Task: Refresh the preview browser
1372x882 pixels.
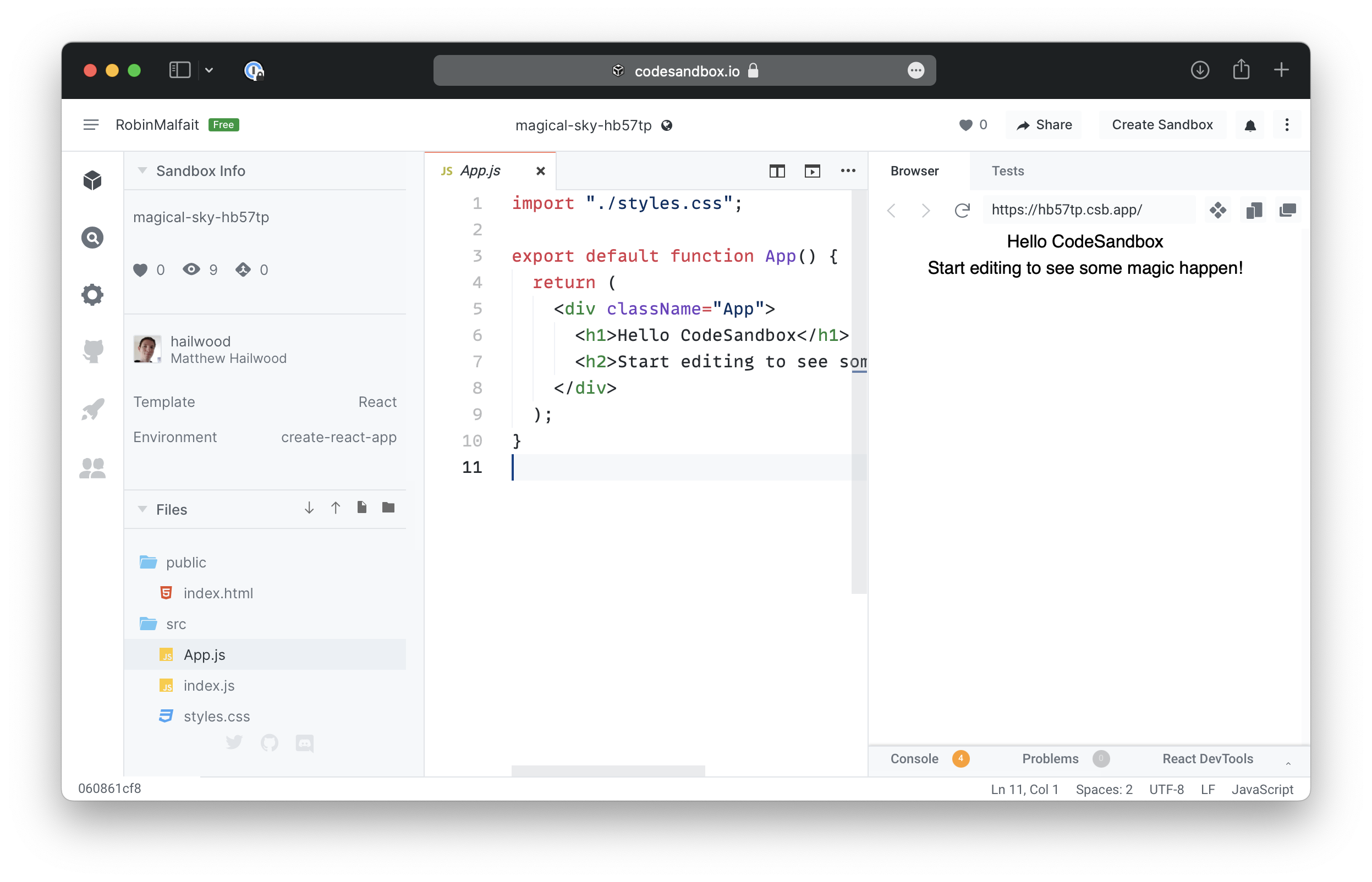Action: tap(962, 210)
